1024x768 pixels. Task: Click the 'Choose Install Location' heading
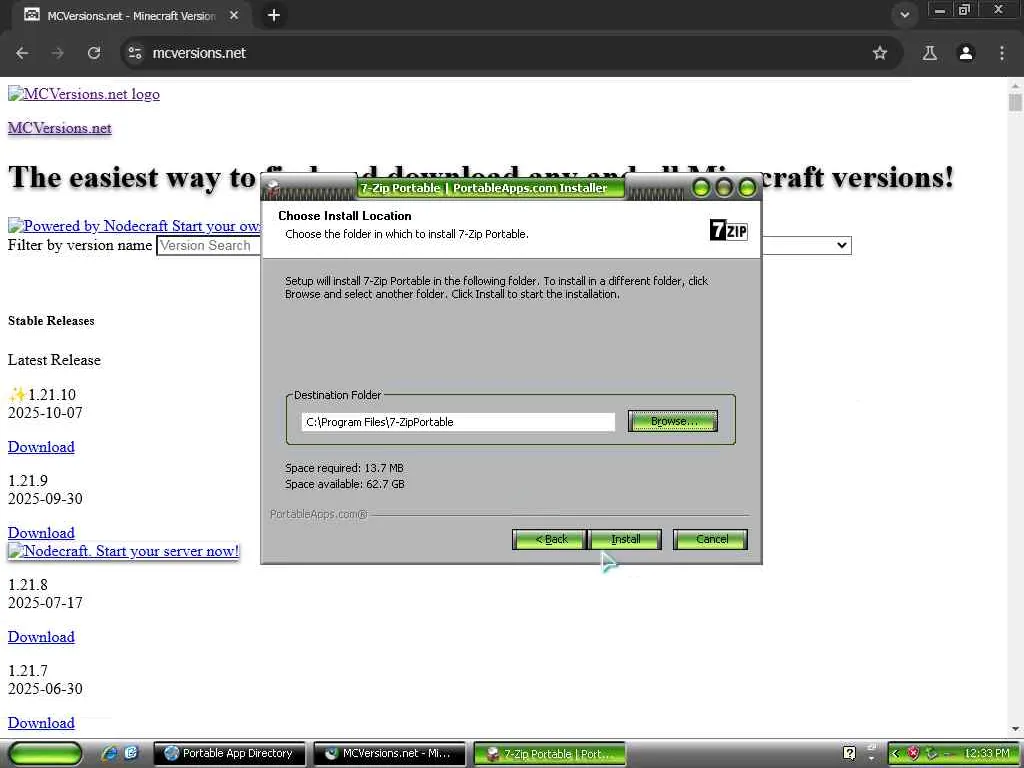345,216
